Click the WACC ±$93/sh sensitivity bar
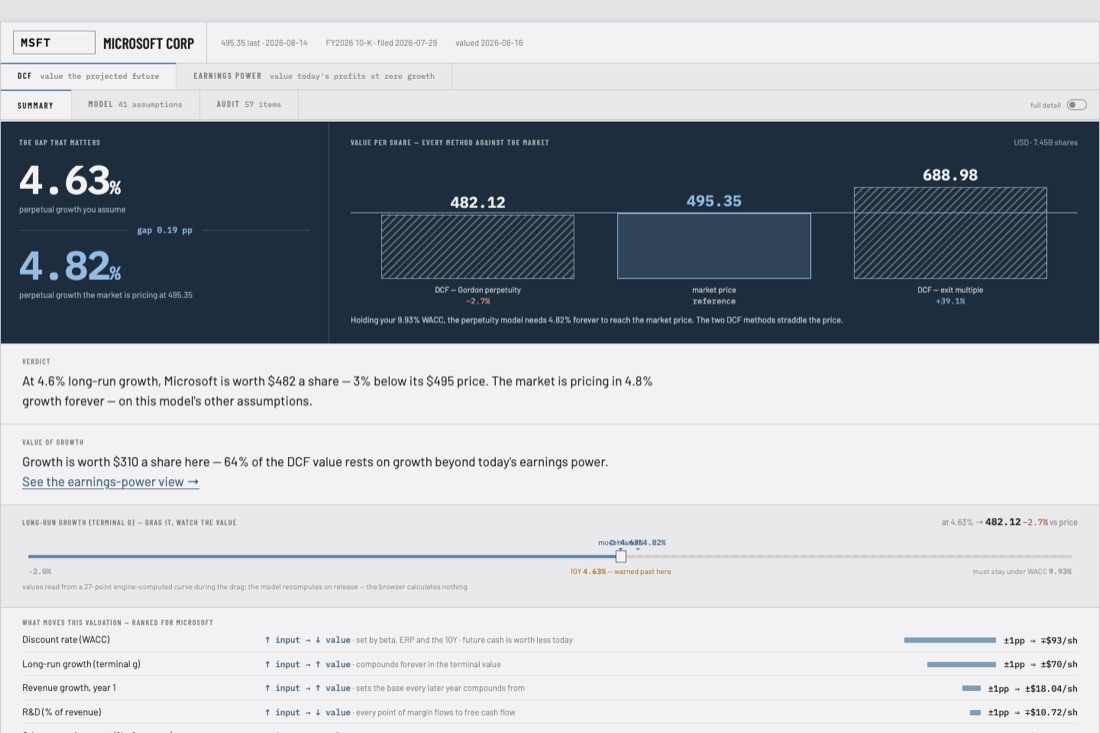This screenshot has height=733, width=1100. point(950,640)
